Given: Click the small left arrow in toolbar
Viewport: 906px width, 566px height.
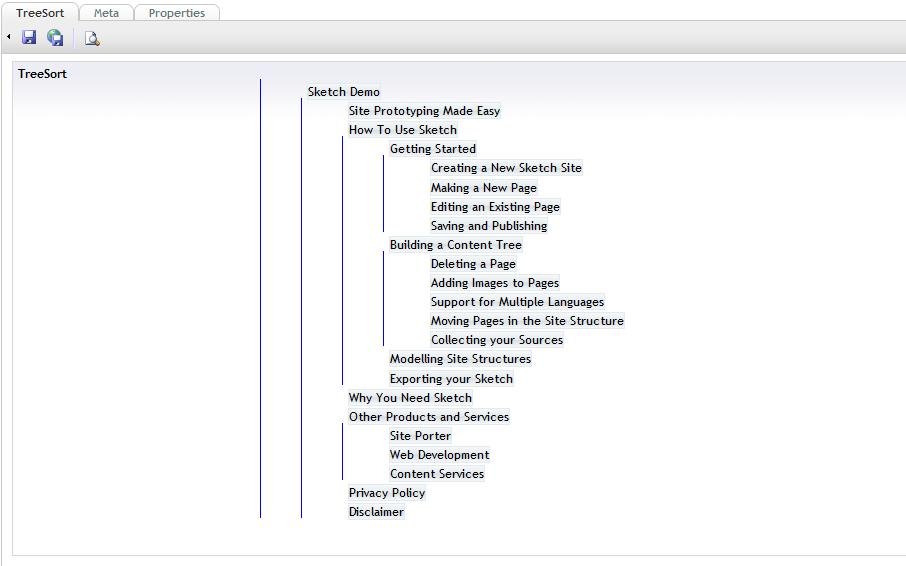Looking at the screenshot, I should 9,36.
